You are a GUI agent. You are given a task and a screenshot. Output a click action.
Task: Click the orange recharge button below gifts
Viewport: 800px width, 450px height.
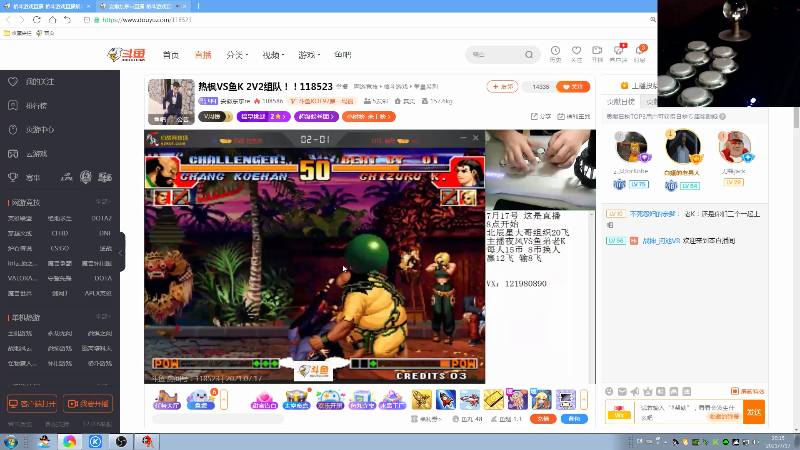543,419
